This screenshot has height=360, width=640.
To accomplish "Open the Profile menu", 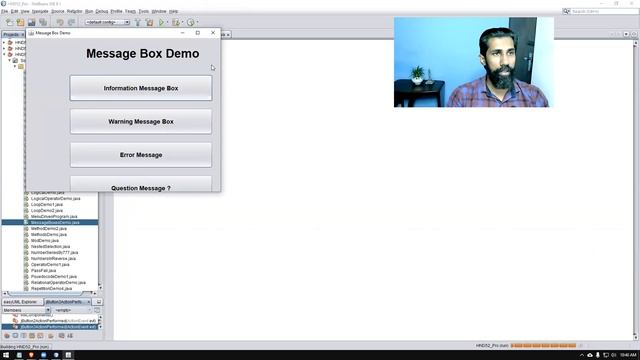I will point(116,11).
